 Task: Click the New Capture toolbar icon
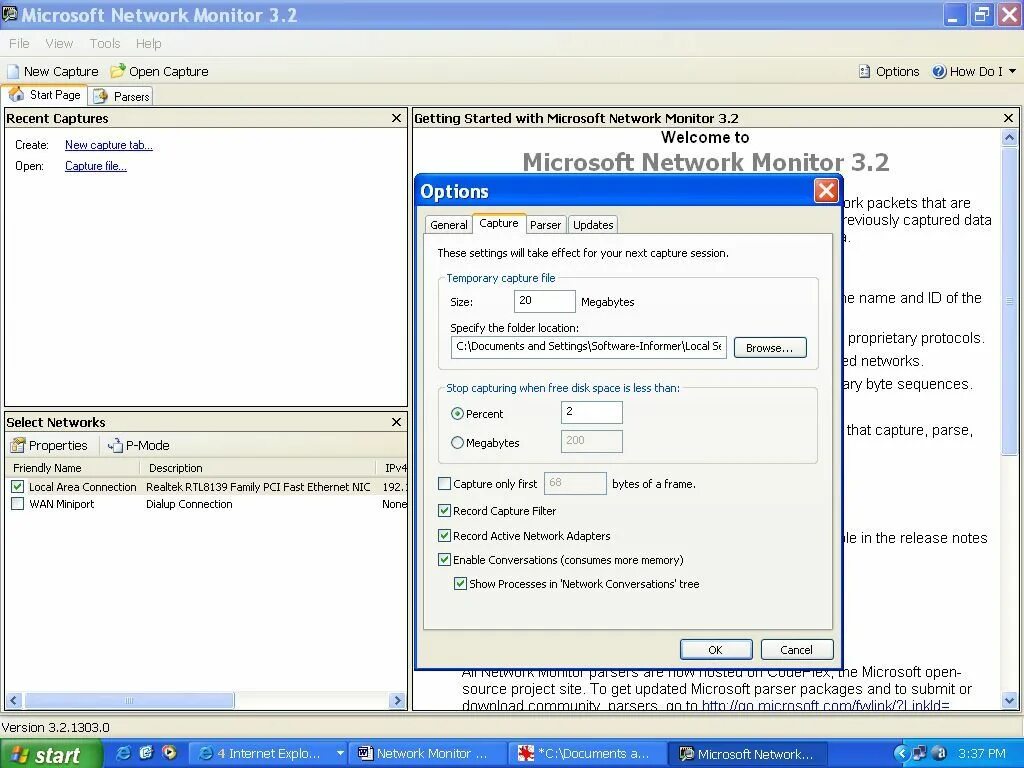pyautogui.click(x=13, y=71)
